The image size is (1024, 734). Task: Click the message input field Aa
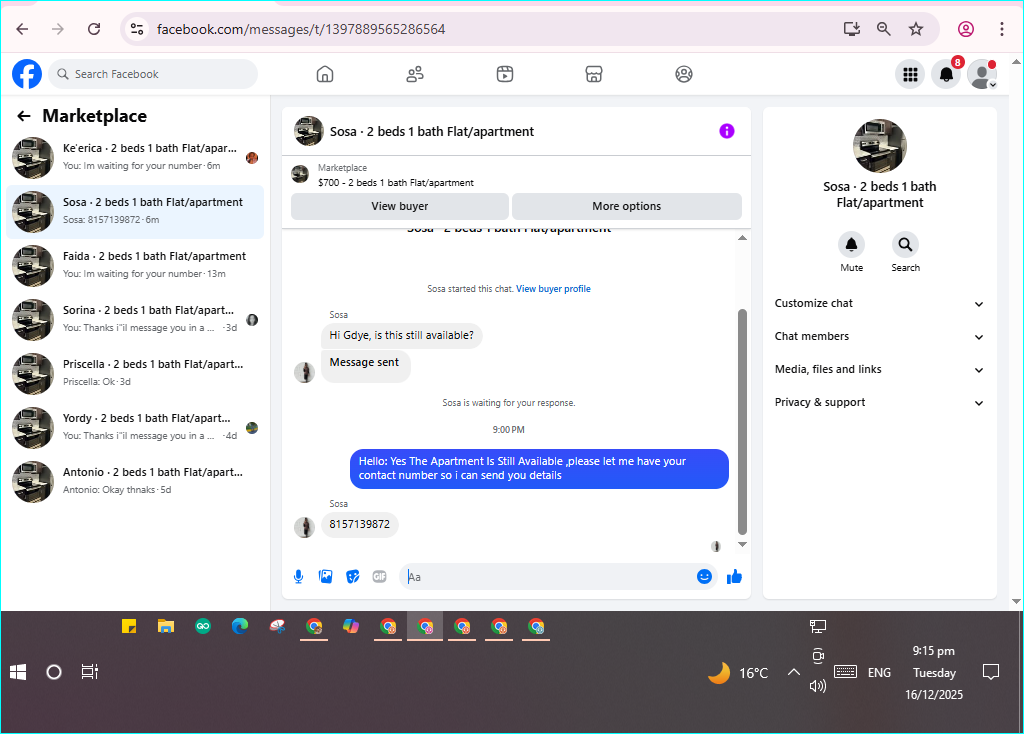549,577
